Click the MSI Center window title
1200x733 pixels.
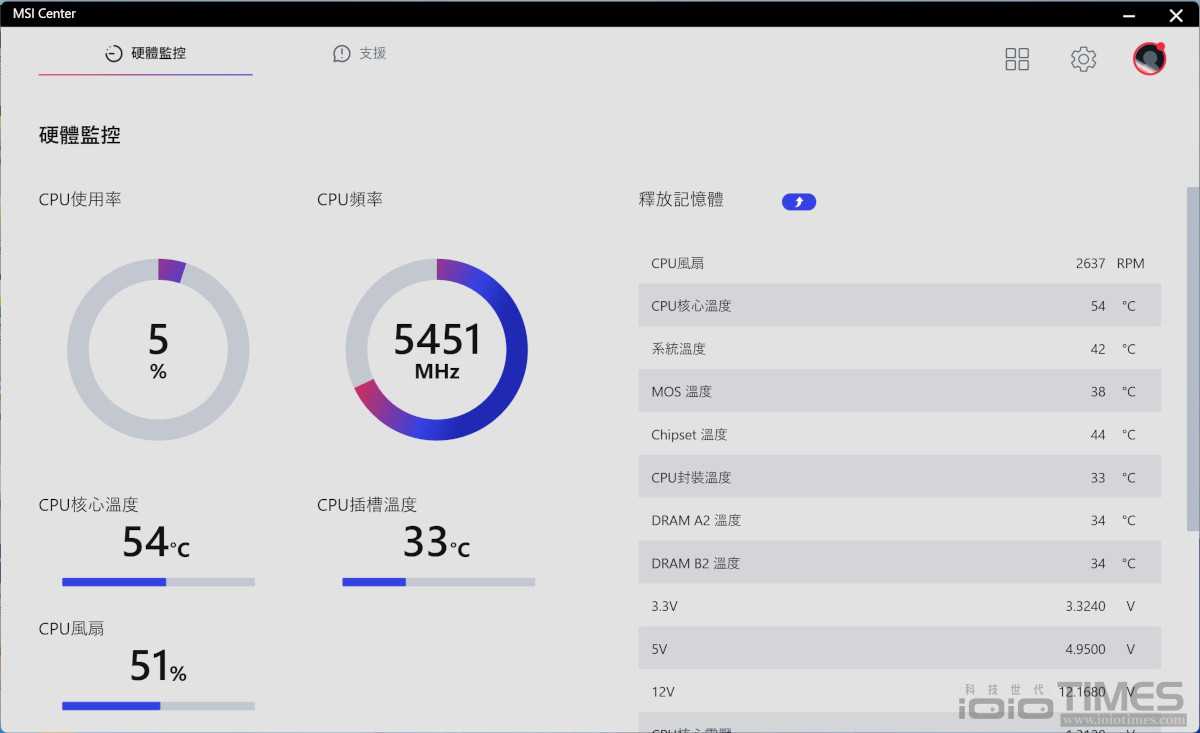44,14
